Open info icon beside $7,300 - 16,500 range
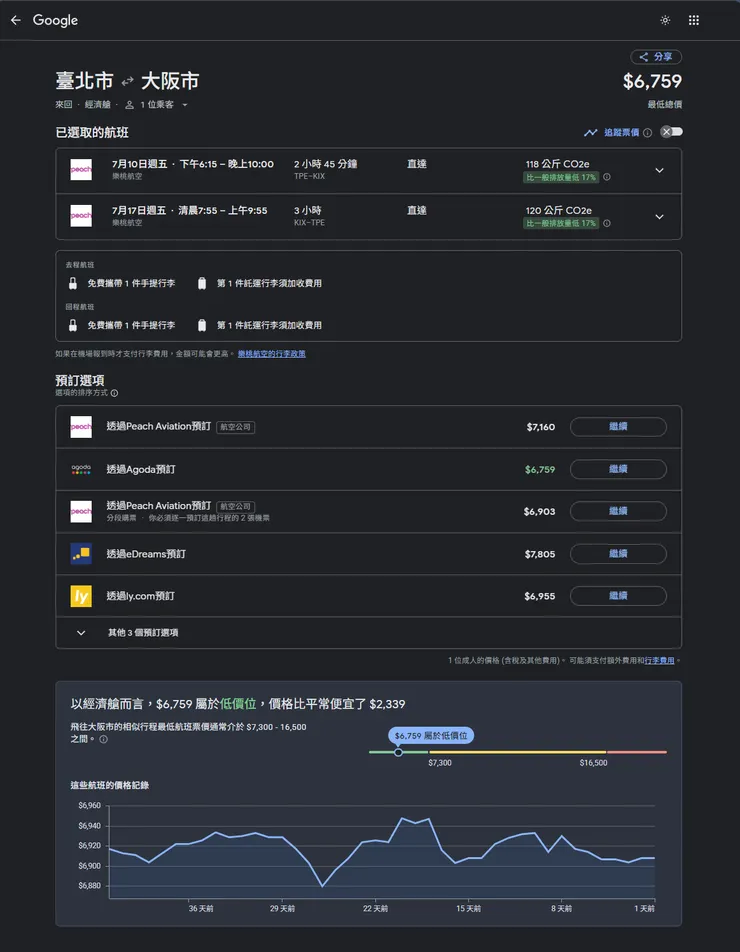 pos(103,740)
